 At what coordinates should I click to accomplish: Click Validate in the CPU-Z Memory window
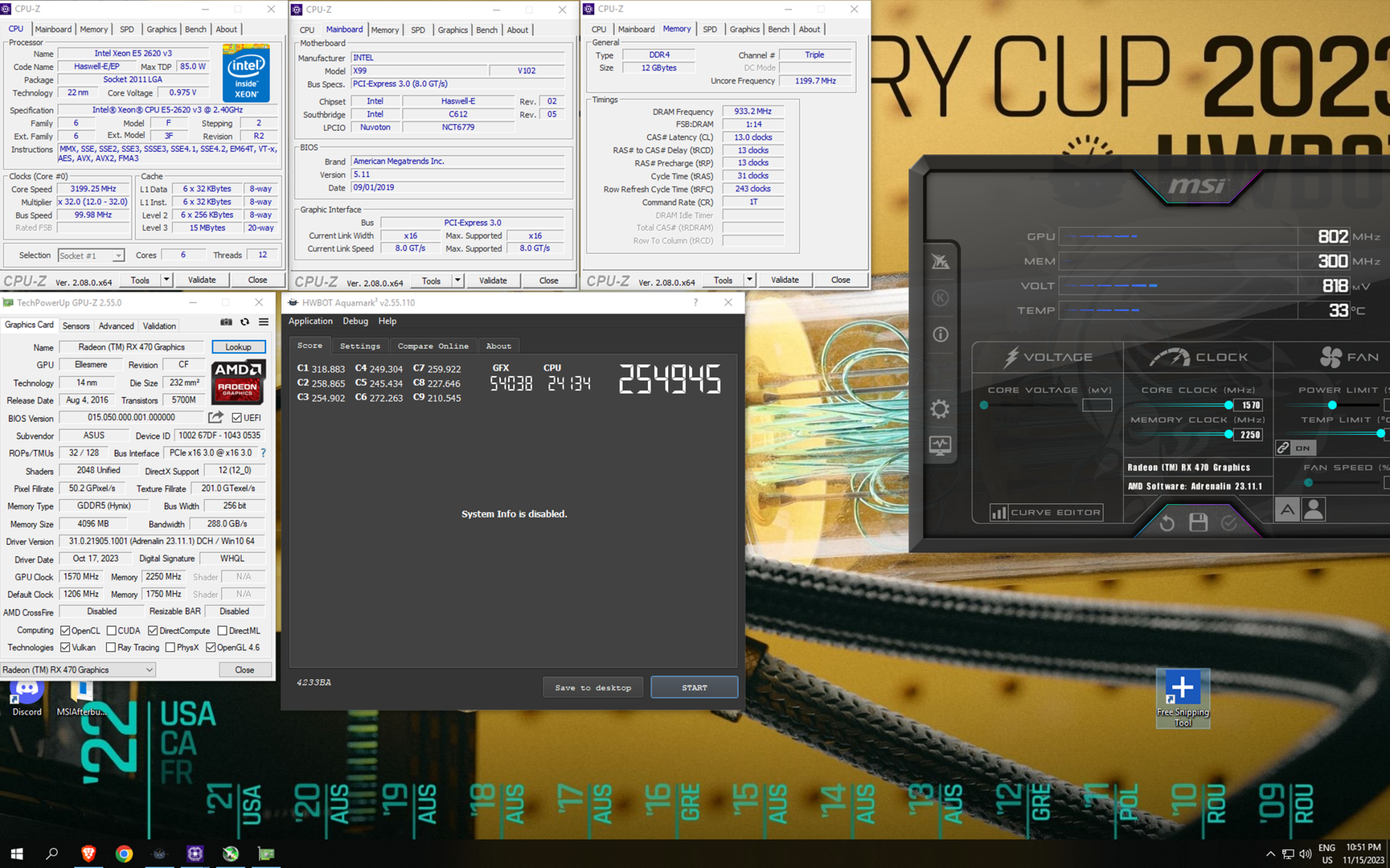click(785, 280)
